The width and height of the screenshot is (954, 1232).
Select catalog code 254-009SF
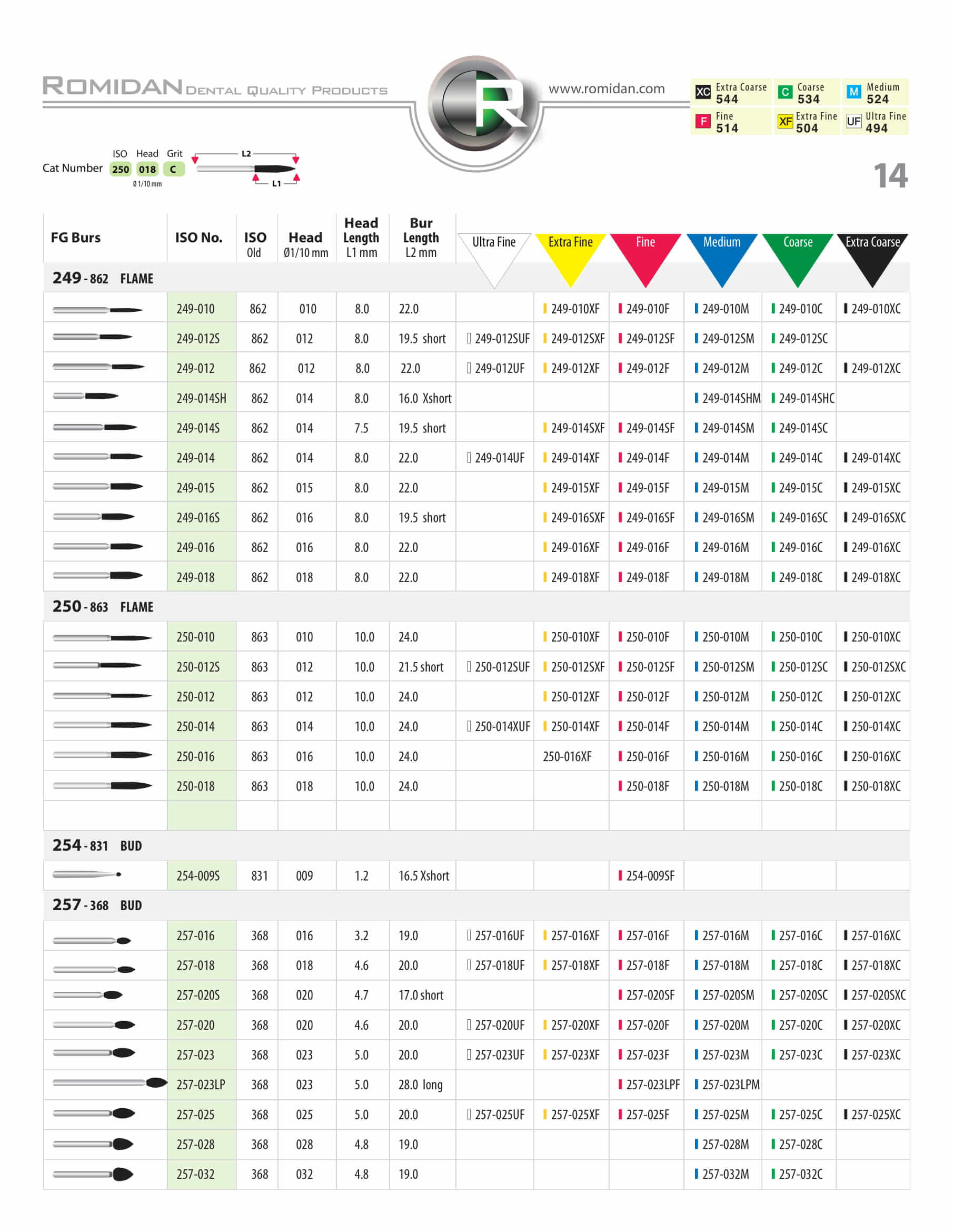[x=646, y=875]
